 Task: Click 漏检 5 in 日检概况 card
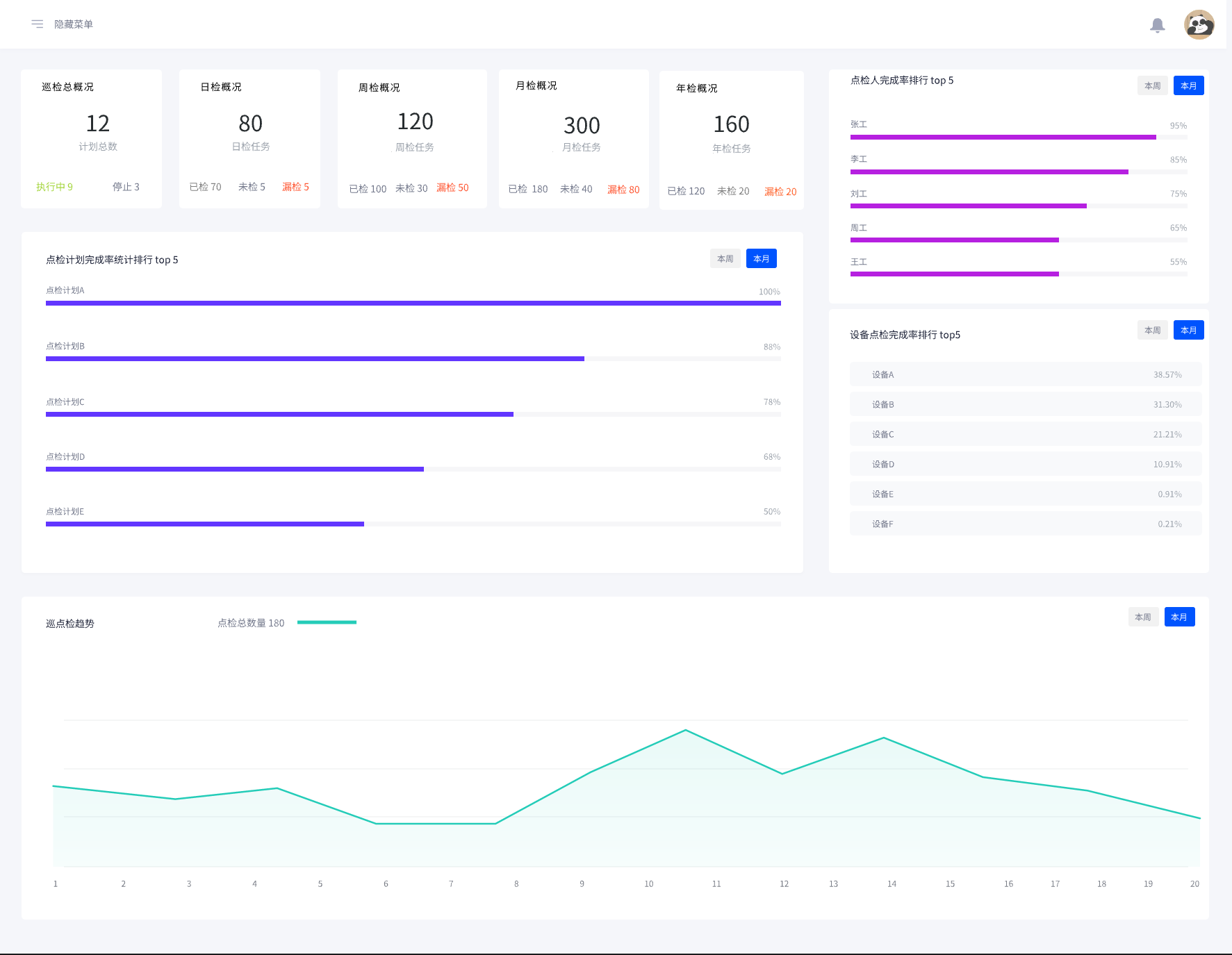point(295,187)
